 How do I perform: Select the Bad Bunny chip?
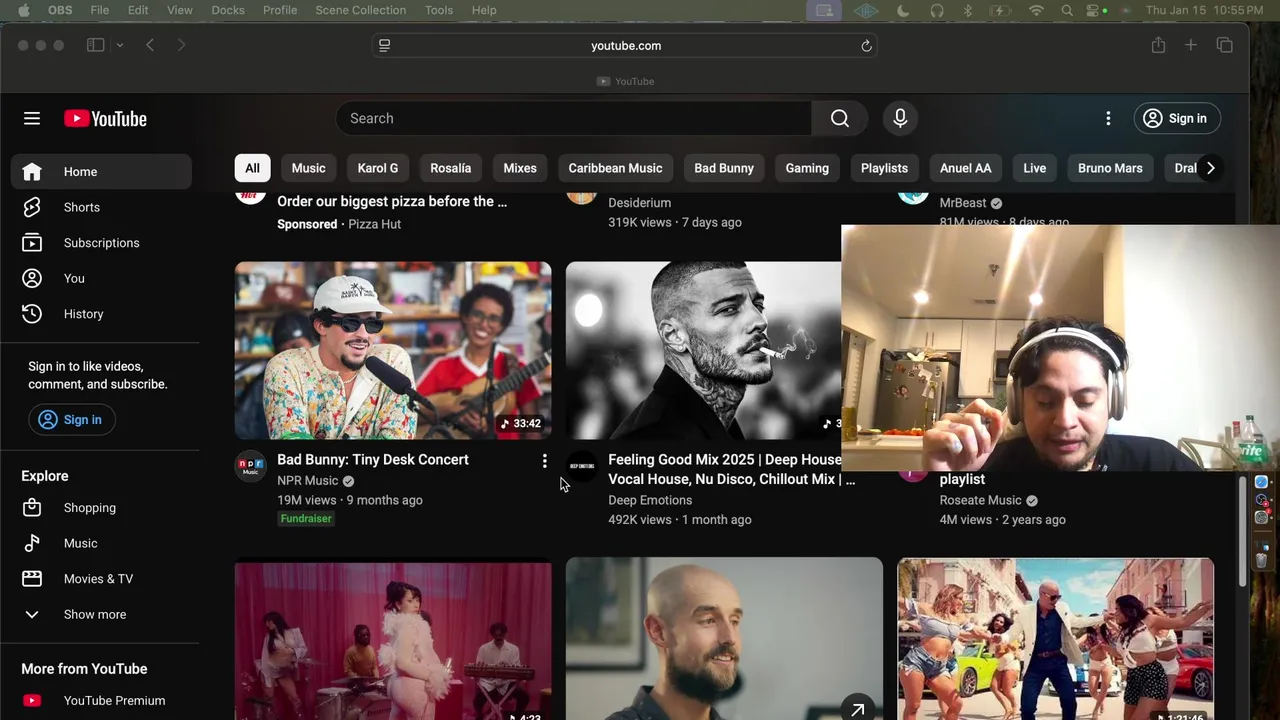(724, 168)
